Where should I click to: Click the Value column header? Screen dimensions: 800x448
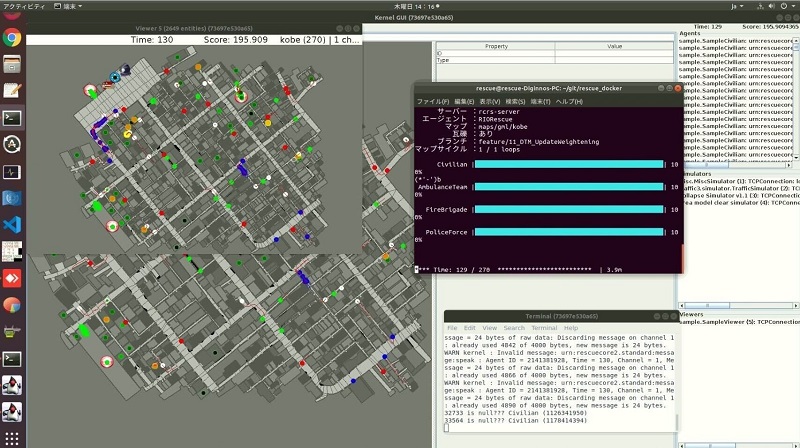pos(614,46)
